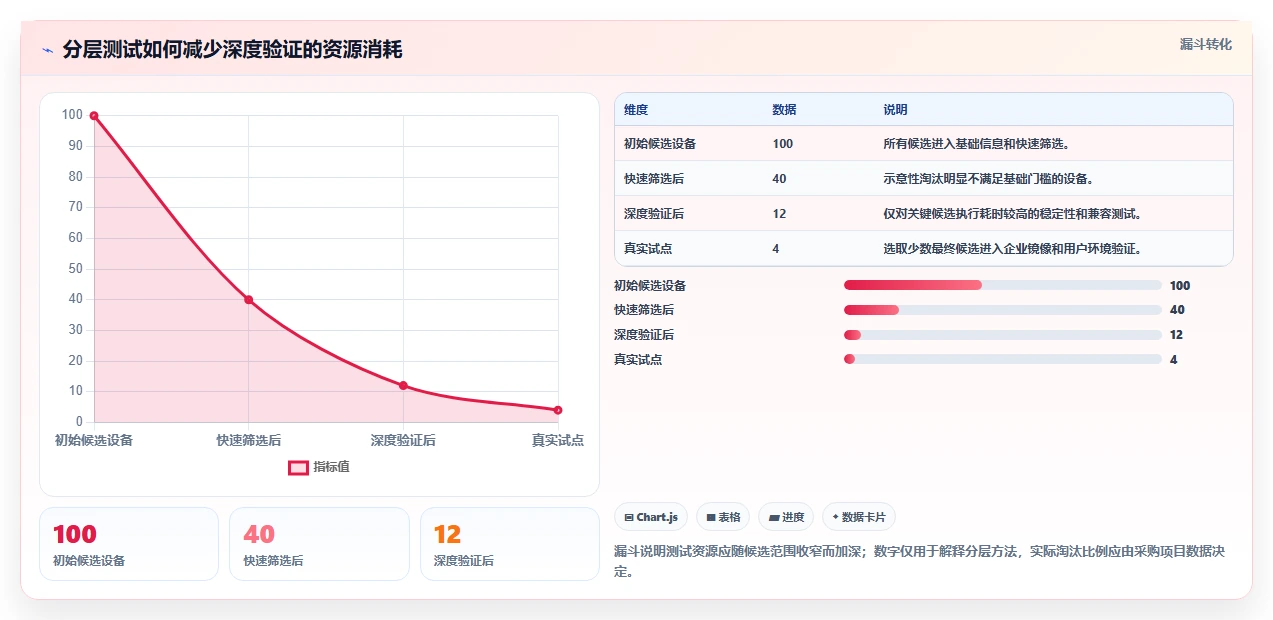Click the y-axis label 50
Screen dimensions: 1273x620
pyautogui.click(x=75, y=269)
